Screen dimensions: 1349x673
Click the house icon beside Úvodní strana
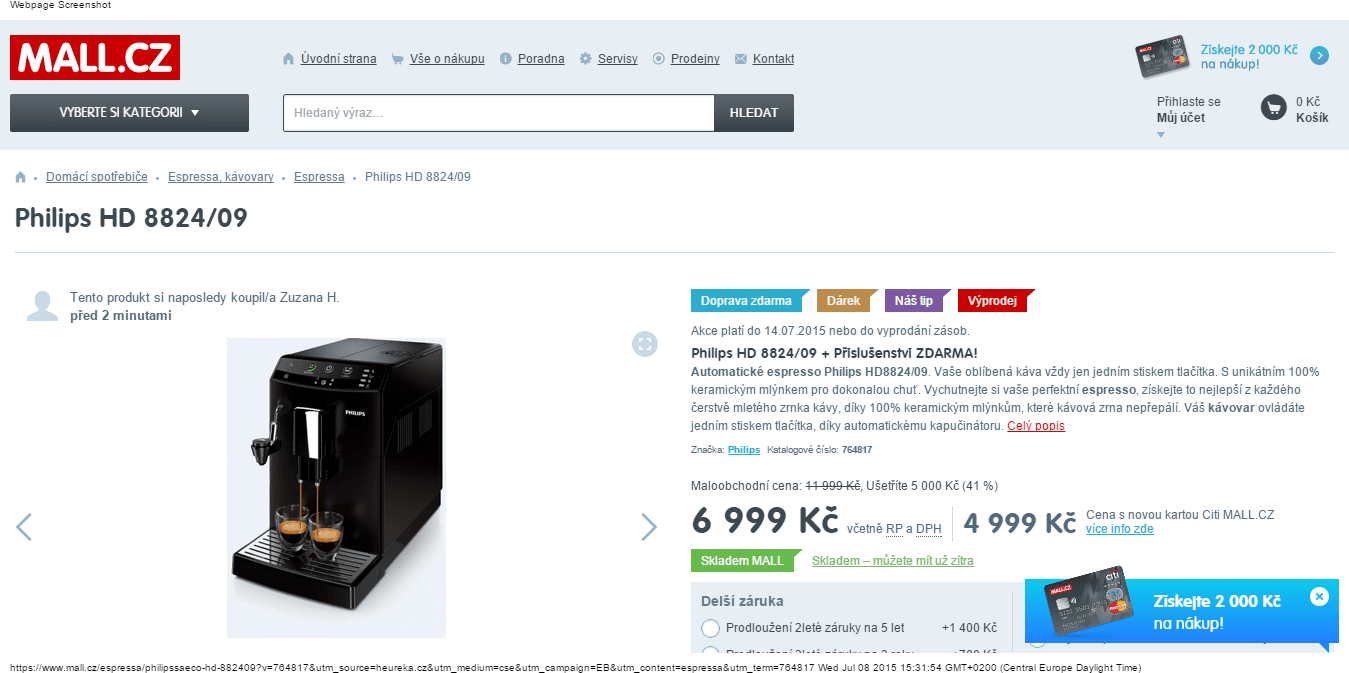[289, 59]
